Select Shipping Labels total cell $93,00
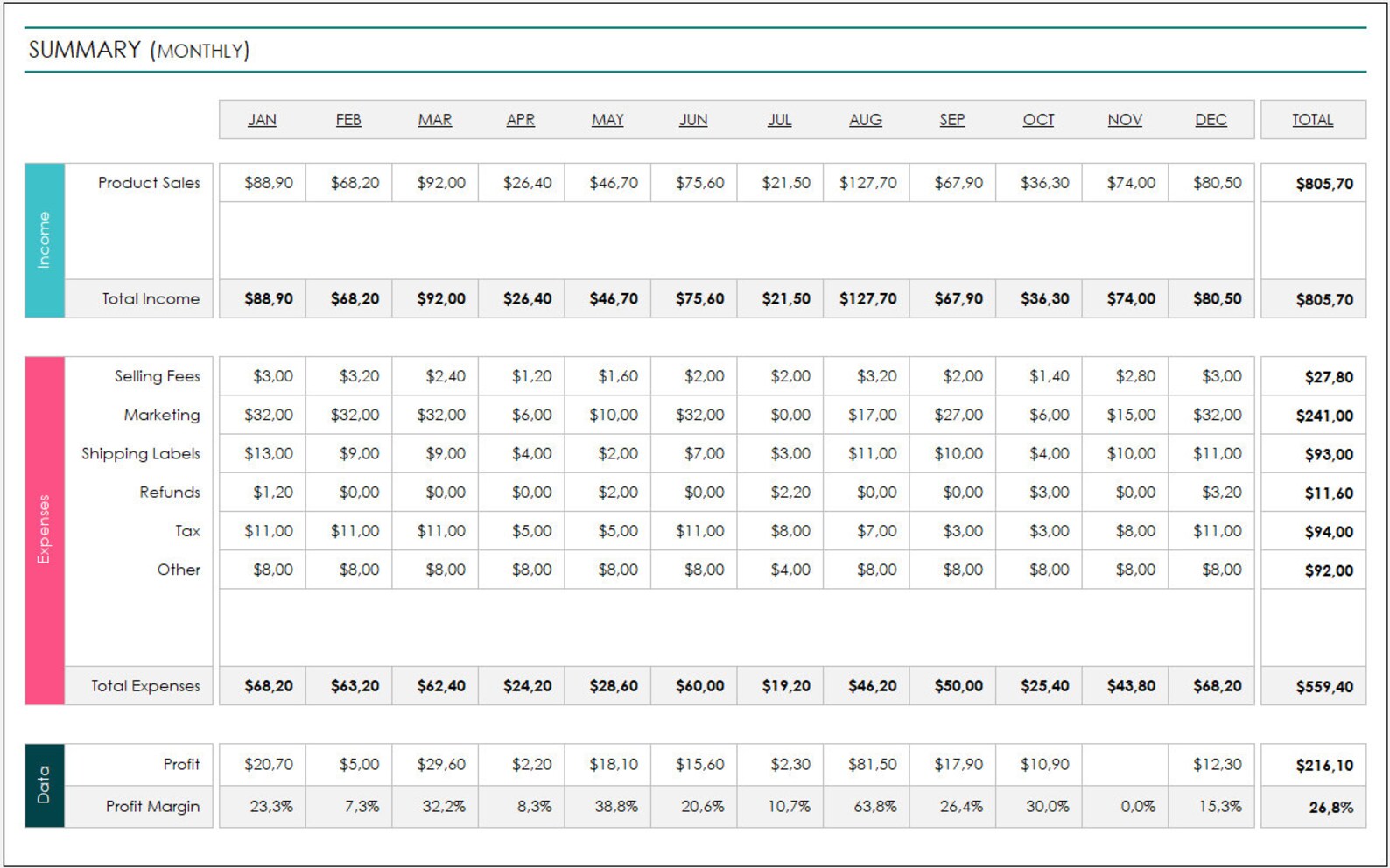1390x868 pixels. click(x=1313, y=454)
